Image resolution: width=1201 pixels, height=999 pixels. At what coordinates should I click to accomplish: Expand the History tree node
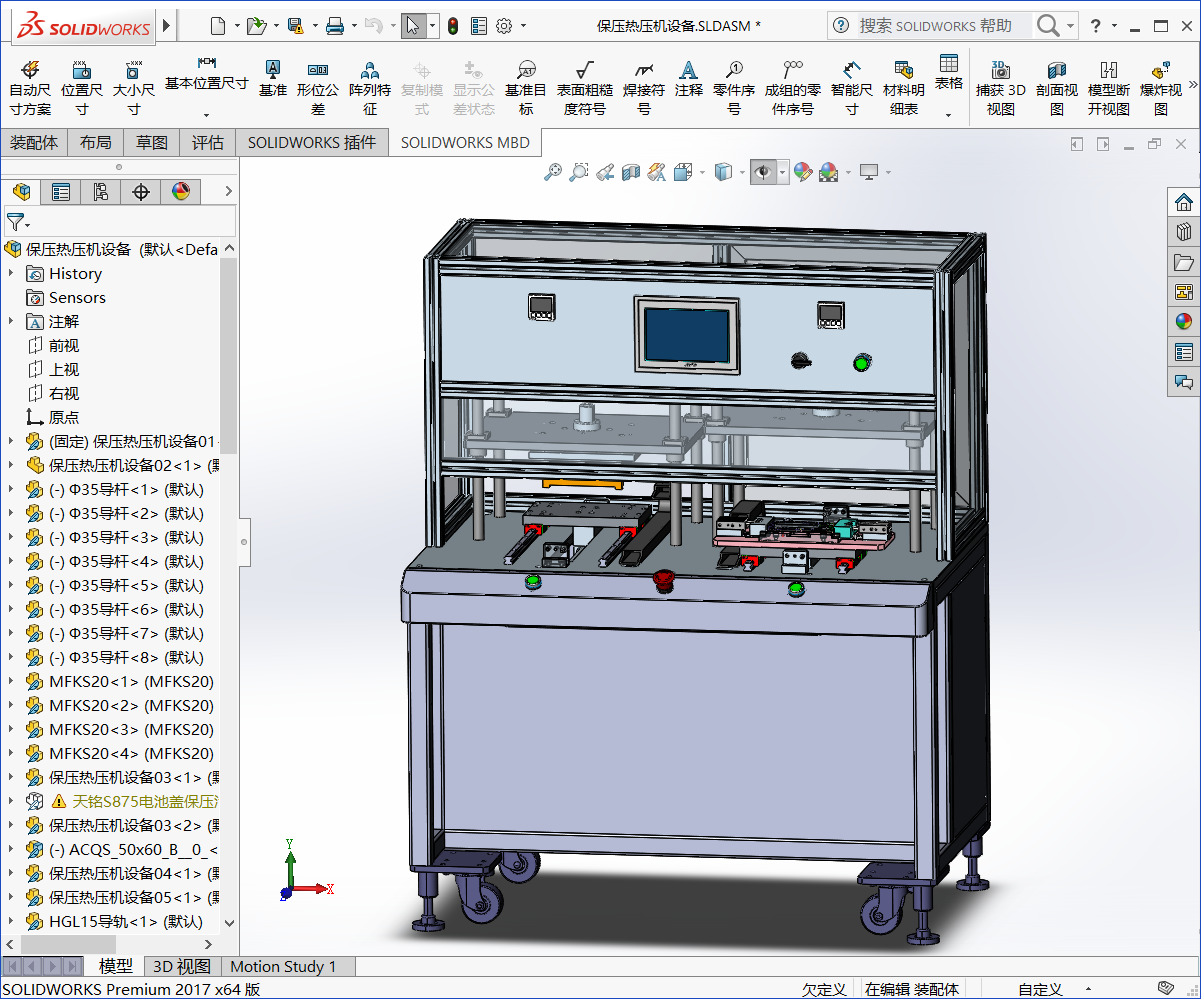coord(11,273)
